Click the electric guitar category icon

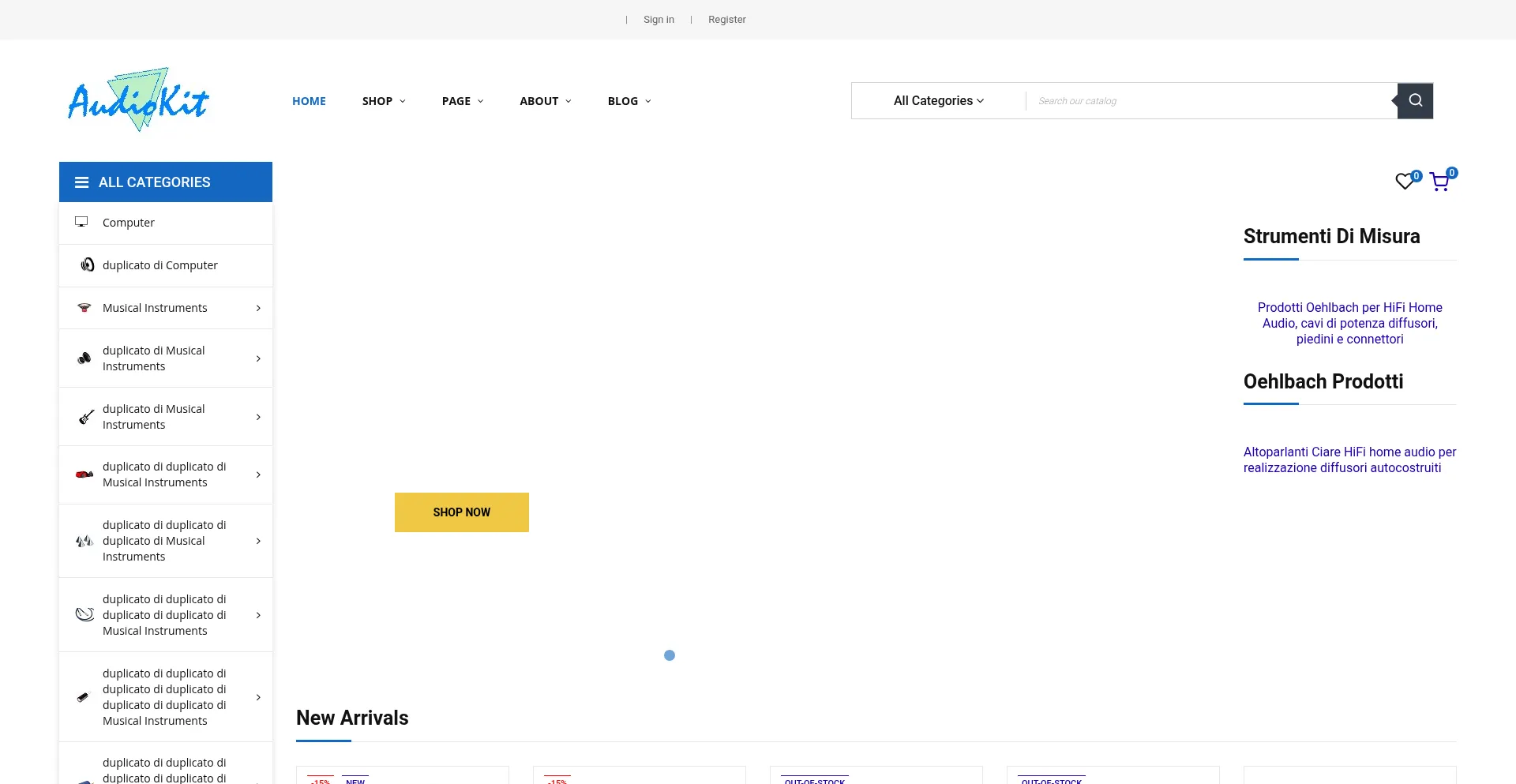(x=86, y=417)
